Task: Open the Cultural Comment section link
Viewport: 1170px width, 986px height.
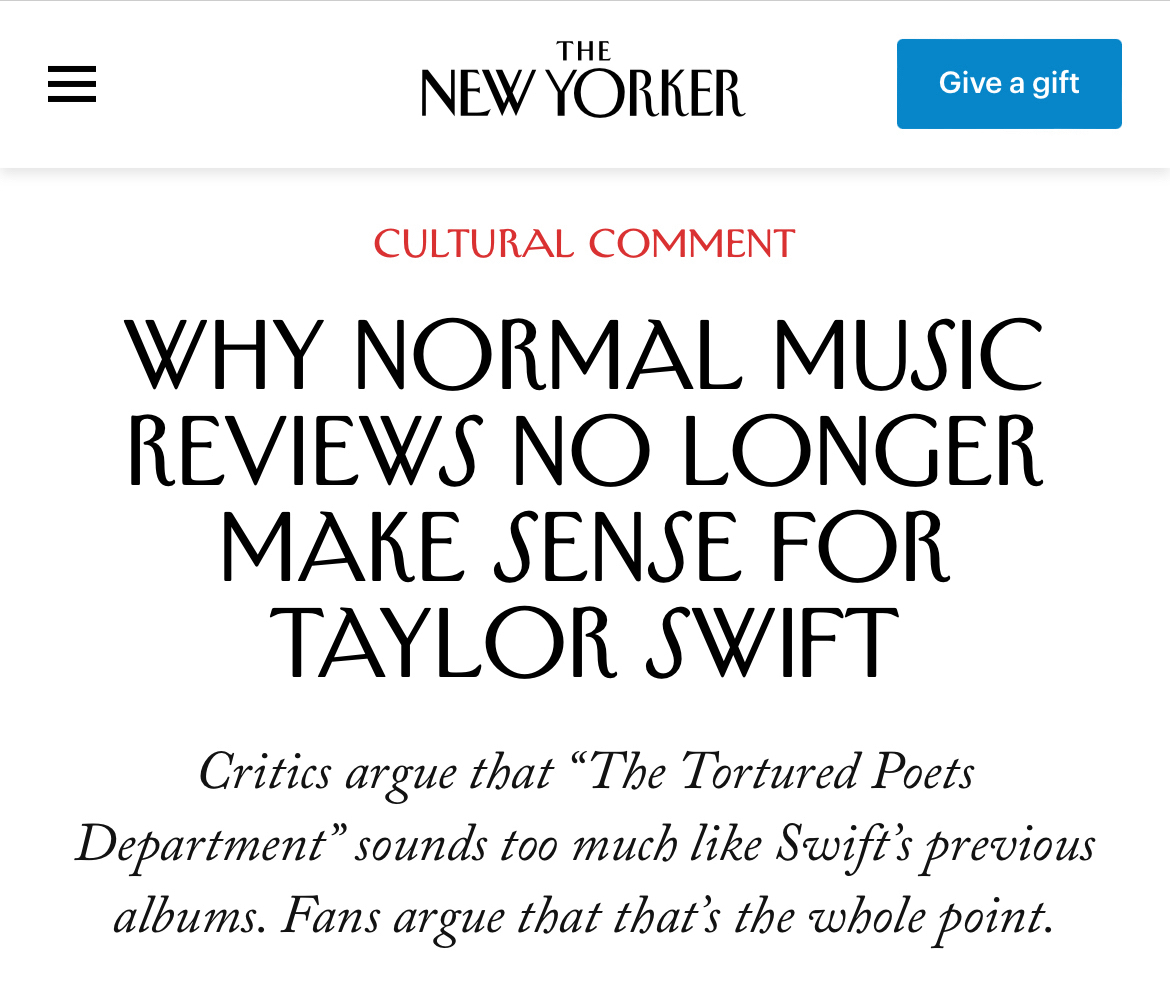Action: [584, 244]
